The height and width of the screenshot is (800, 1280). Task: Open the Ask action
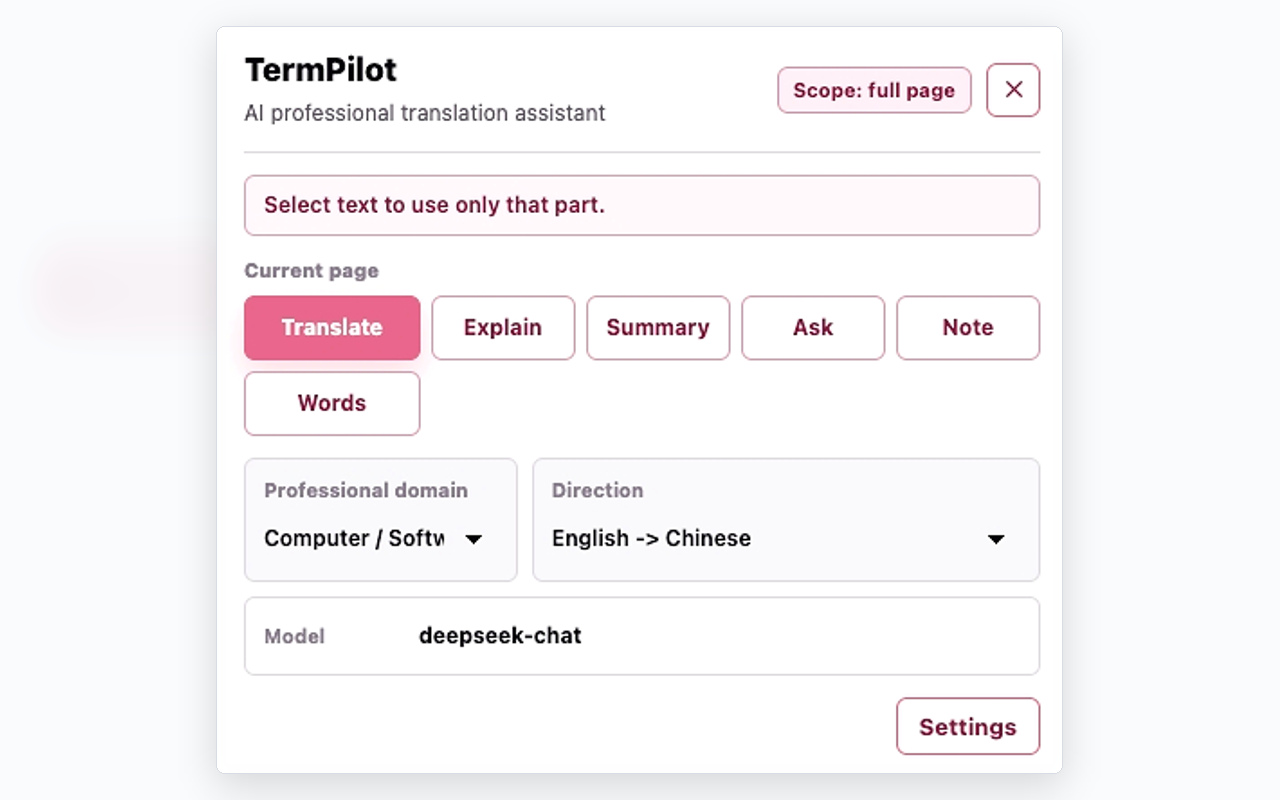(x=813, y=328)
